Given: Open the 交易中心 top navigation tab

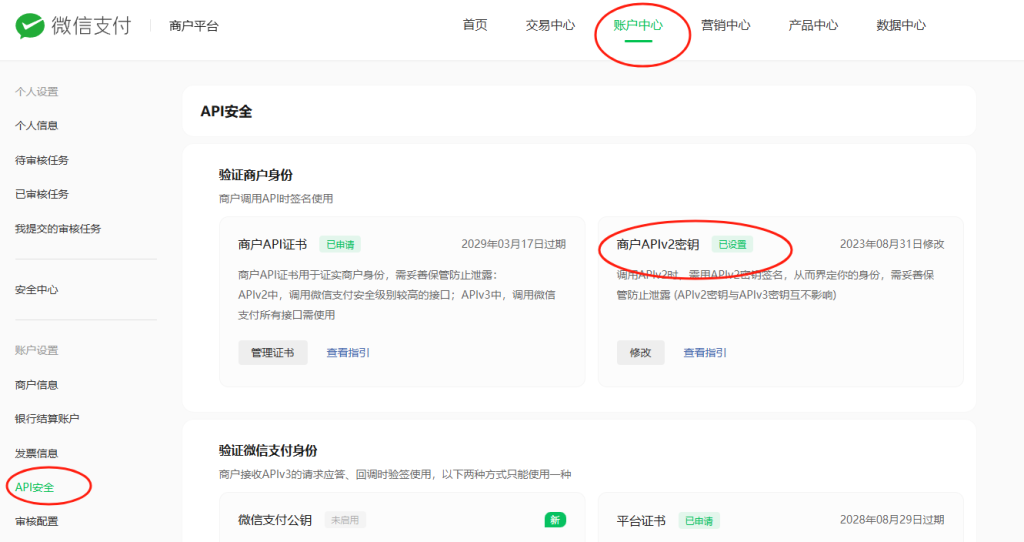Looking at the screenshot, I should (x=551, y=25).
